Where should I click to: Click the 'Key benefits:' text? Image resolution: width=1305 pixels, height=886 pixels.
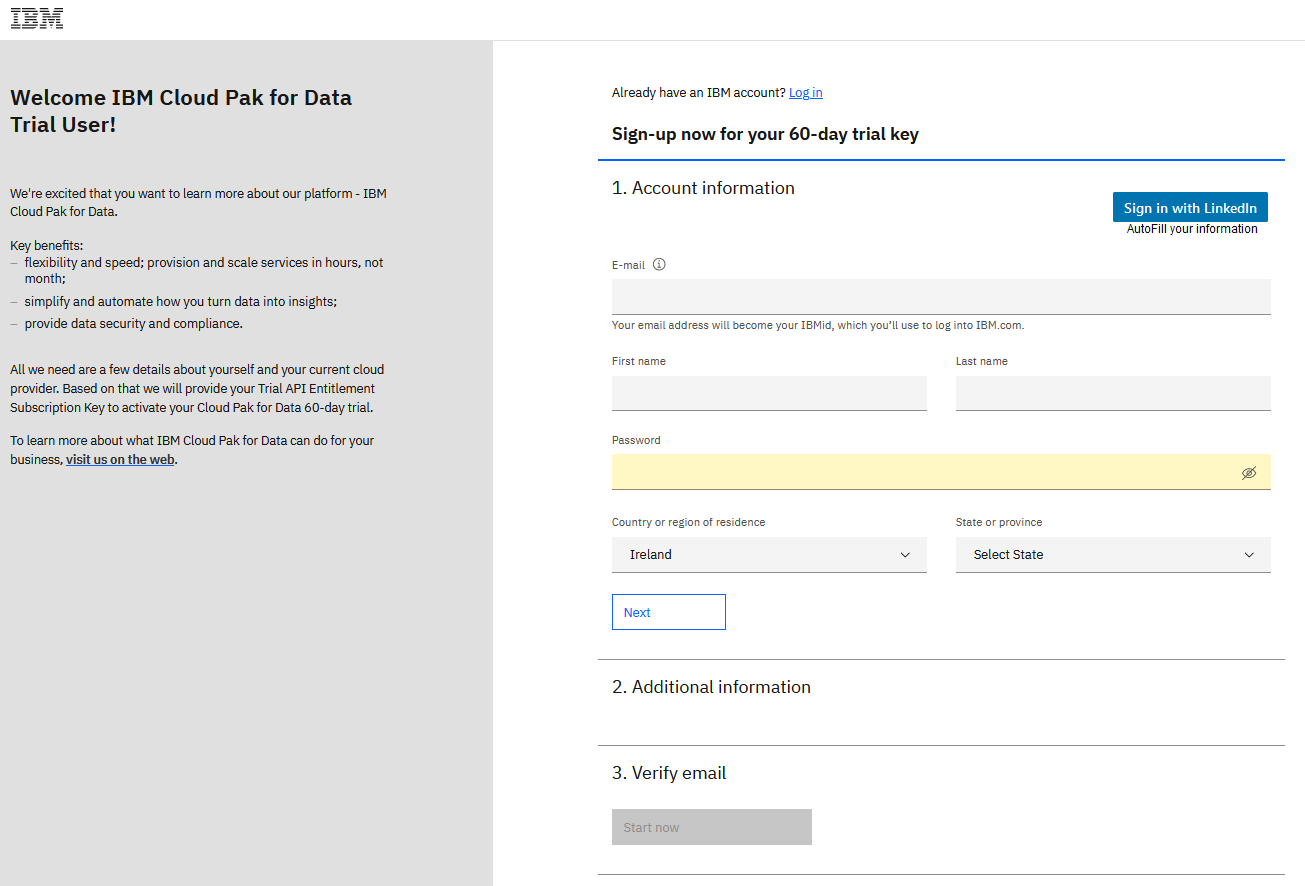[x=47, y=245]
